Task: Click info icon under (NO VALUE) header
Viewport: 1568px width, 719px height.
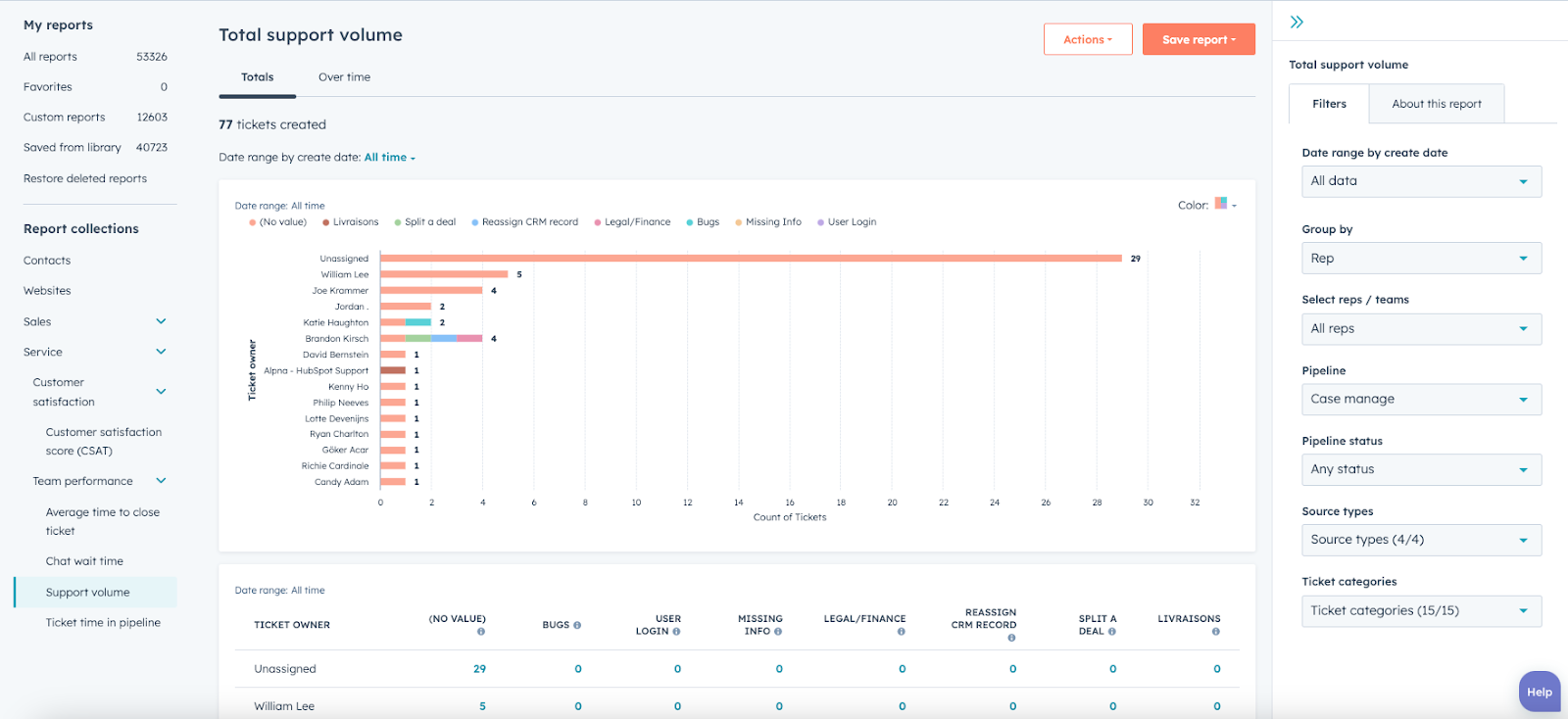Action: coord(481,632)
